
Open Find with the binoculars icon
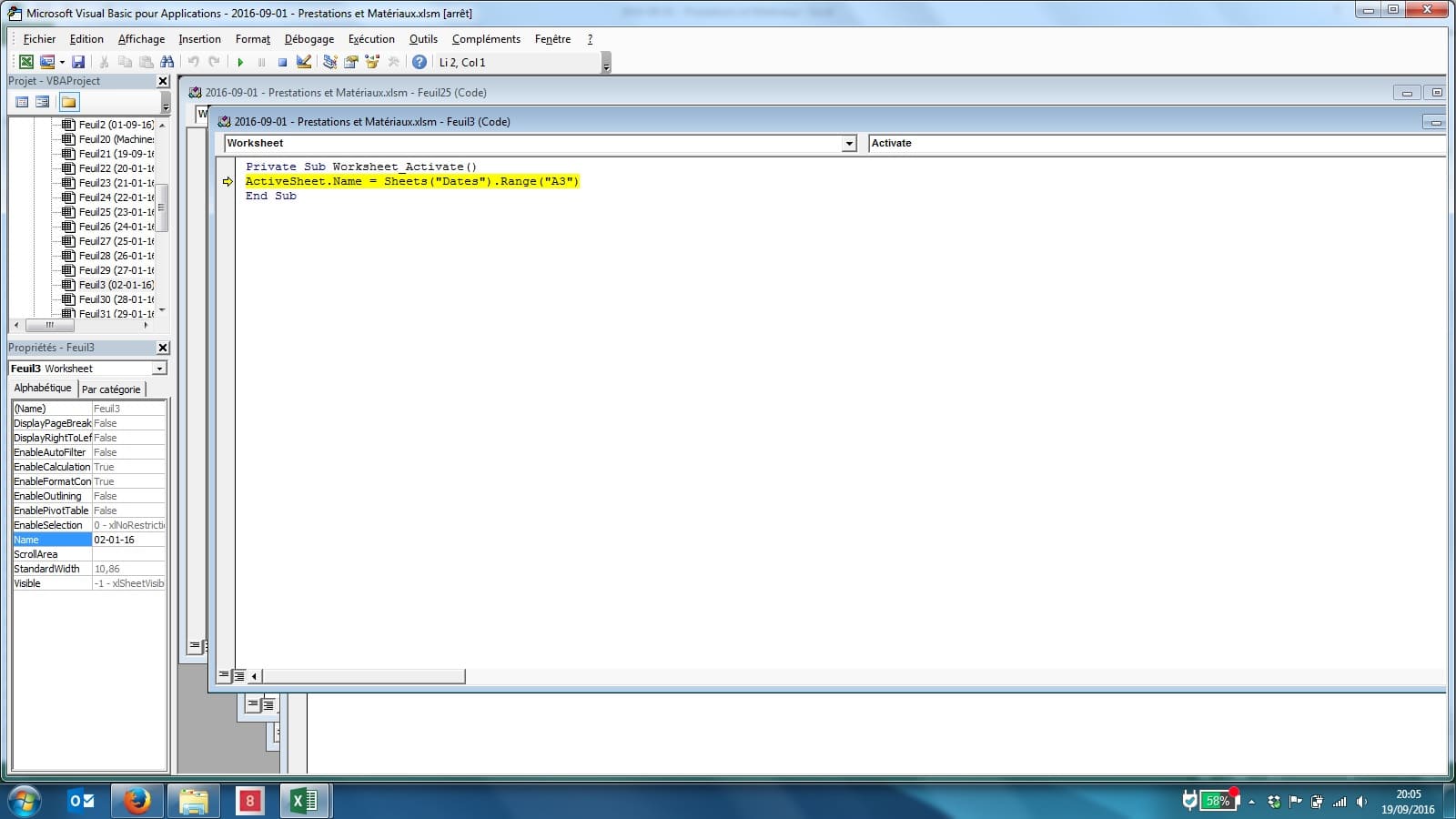167,62
